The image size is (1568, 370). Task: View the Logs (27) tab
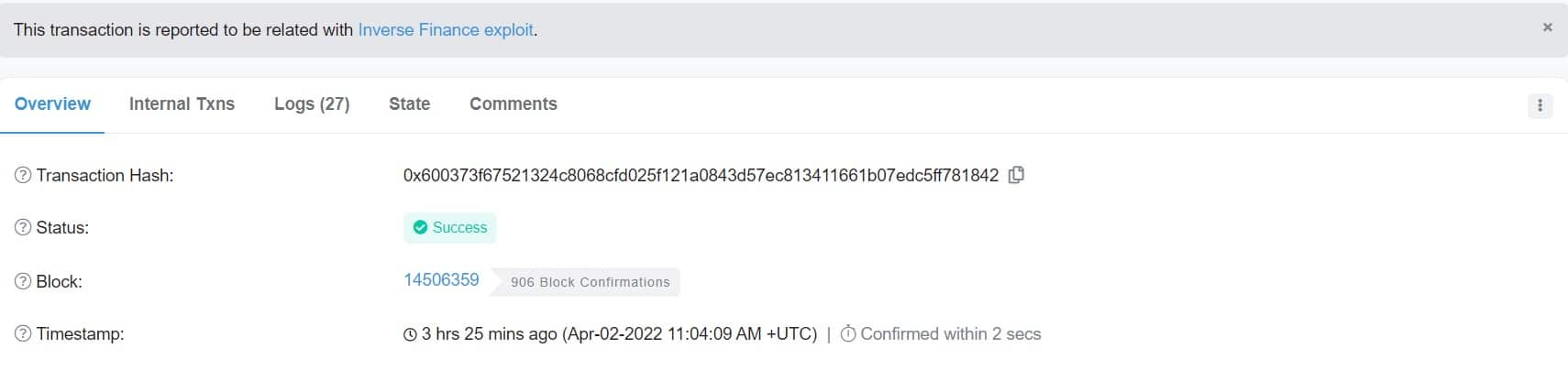[312, 104]
